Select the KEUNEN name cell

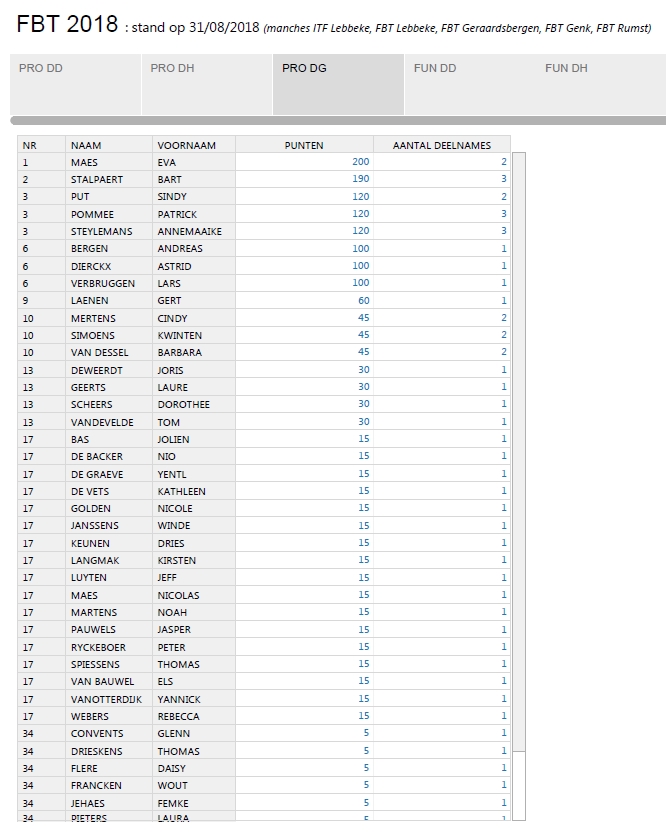109,542
